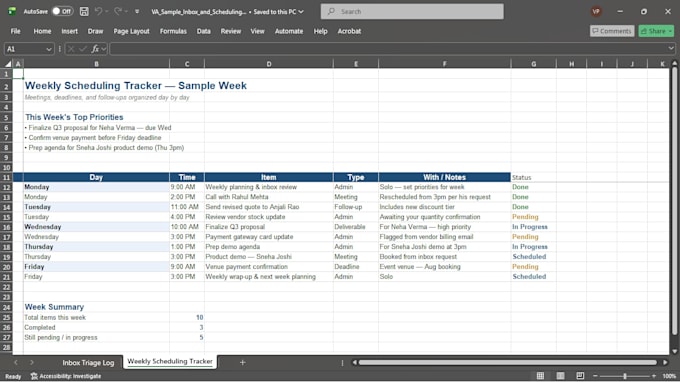The width and height of the screenshot is (680, 382).
Task: Click horizontal scrollbar left arrow
Action: coord(354,362)
